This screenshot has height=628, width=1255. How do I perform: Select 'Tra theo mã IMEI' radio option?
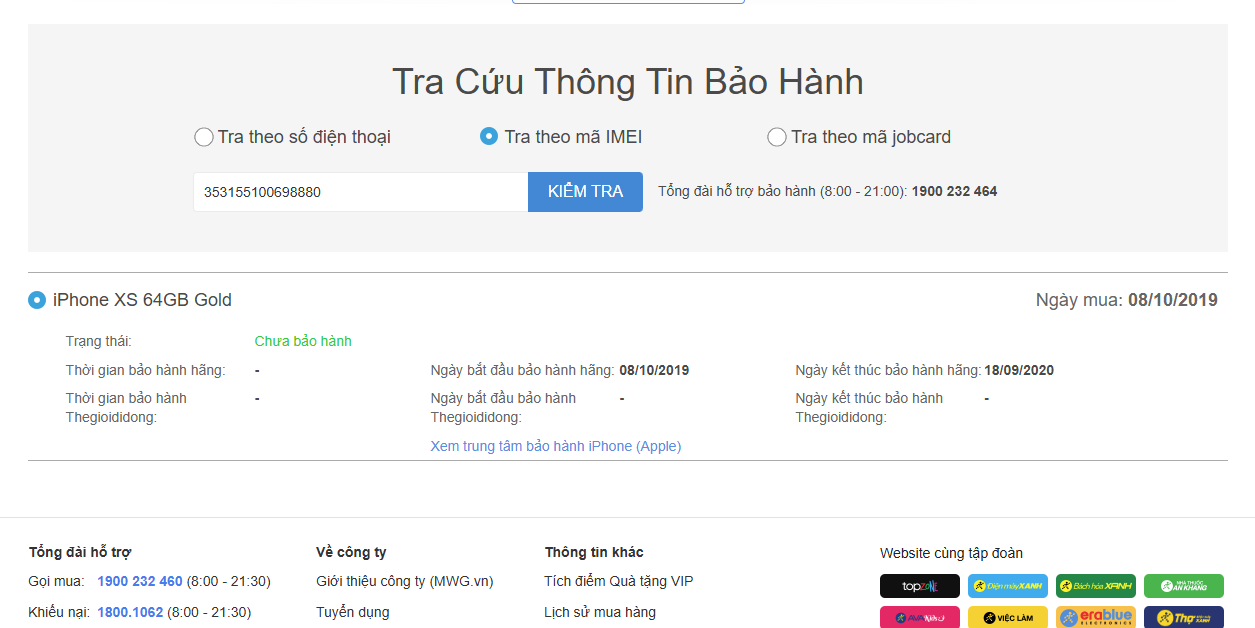click(489, 137)
